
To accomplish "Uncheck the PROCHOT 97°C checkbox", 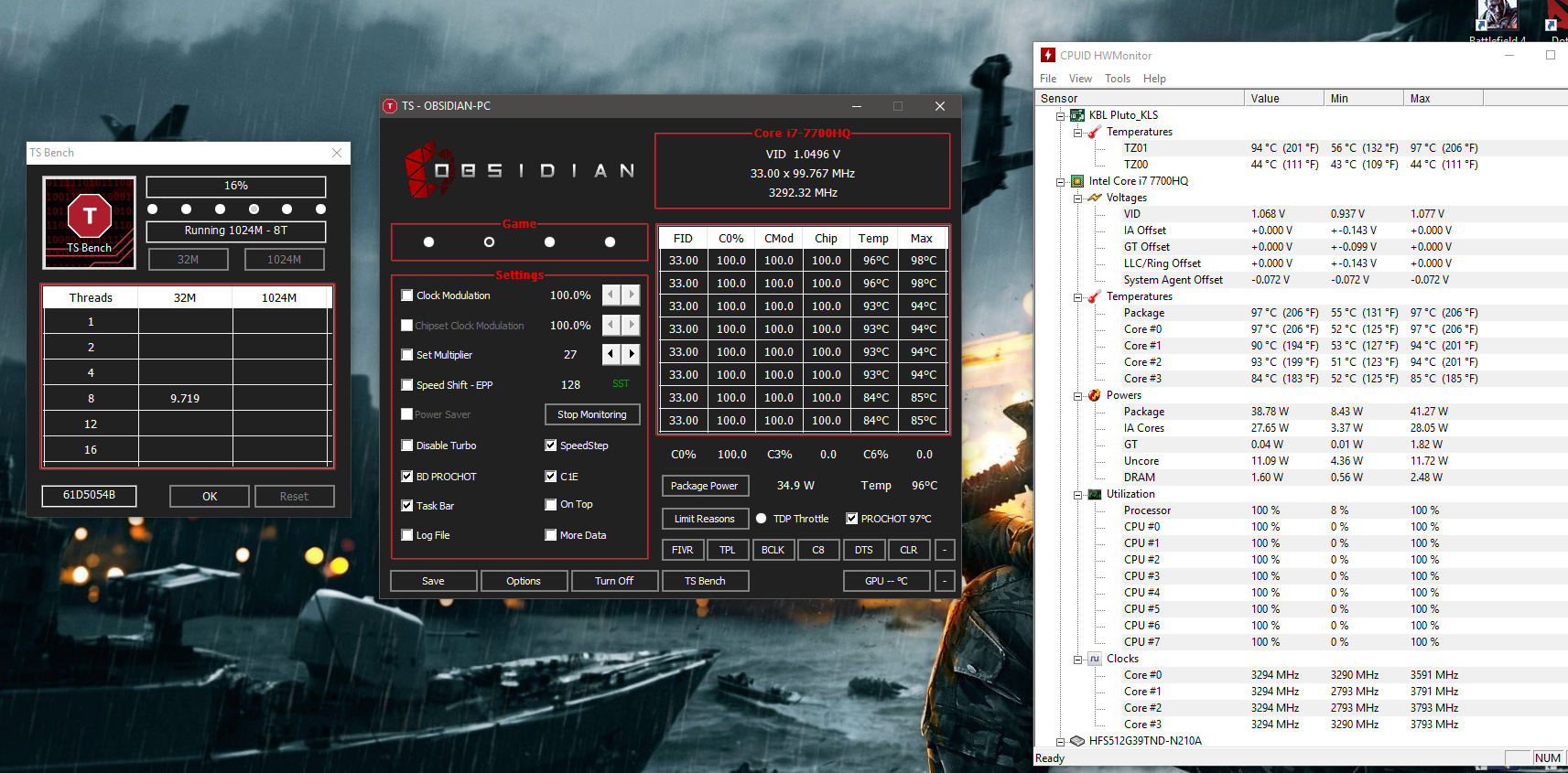I will tap(852, 519).
